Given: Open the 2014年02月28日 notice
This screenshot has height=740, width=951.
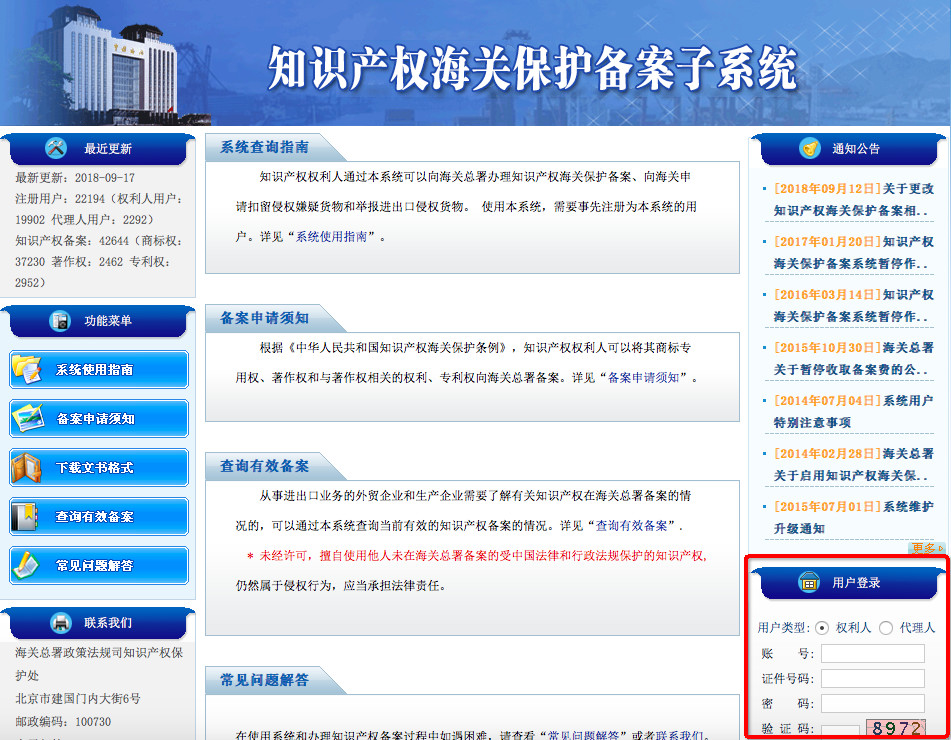Looking at the screenshot, I should pos(853,464).
